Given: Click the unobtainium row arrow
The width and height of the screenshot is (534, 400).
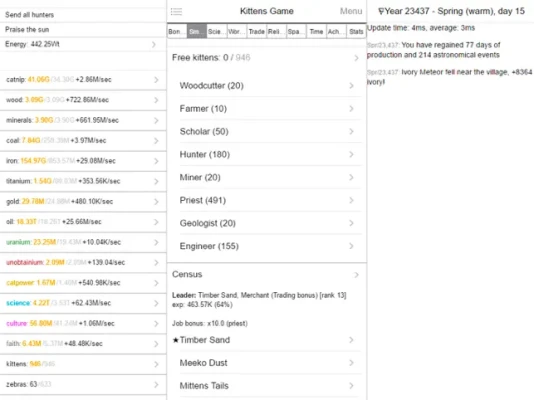Looking at the screenshot, I should pyautogui.click(x=156, y=262).
